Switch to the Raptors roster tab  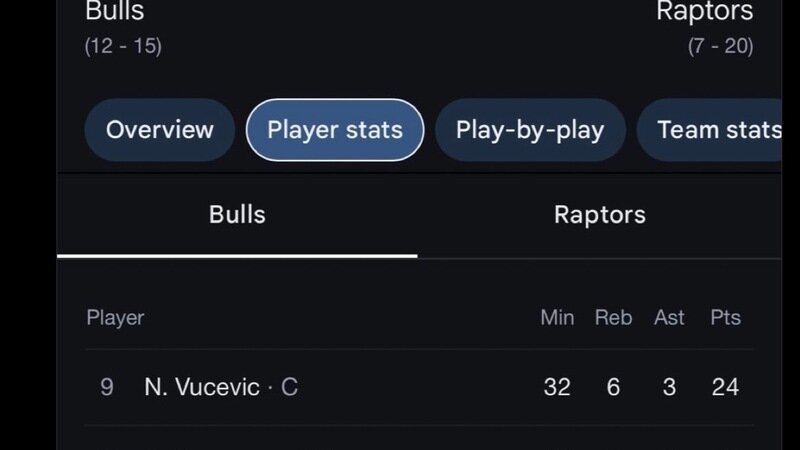point(599,214)
